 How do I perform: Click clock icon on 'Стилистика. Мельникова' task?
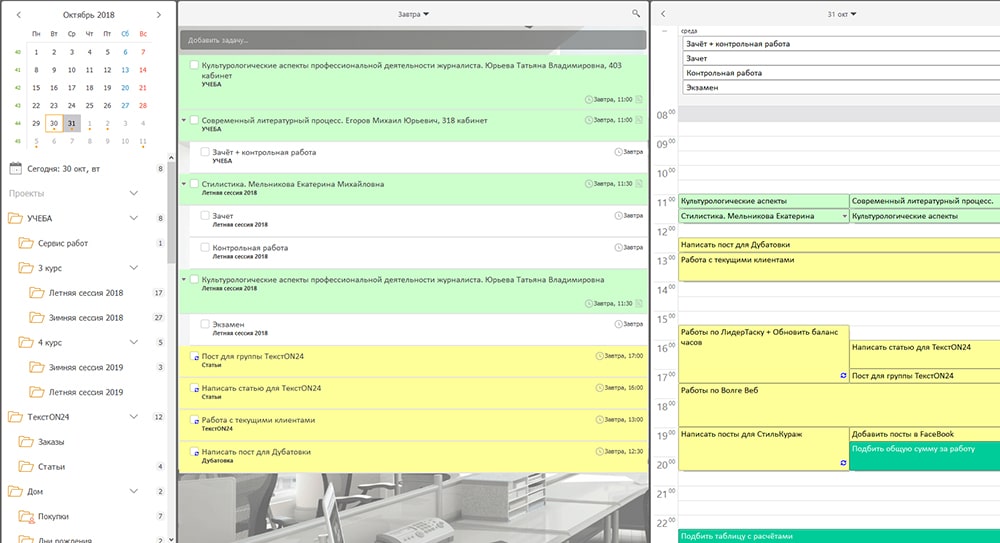coord(589,184)
